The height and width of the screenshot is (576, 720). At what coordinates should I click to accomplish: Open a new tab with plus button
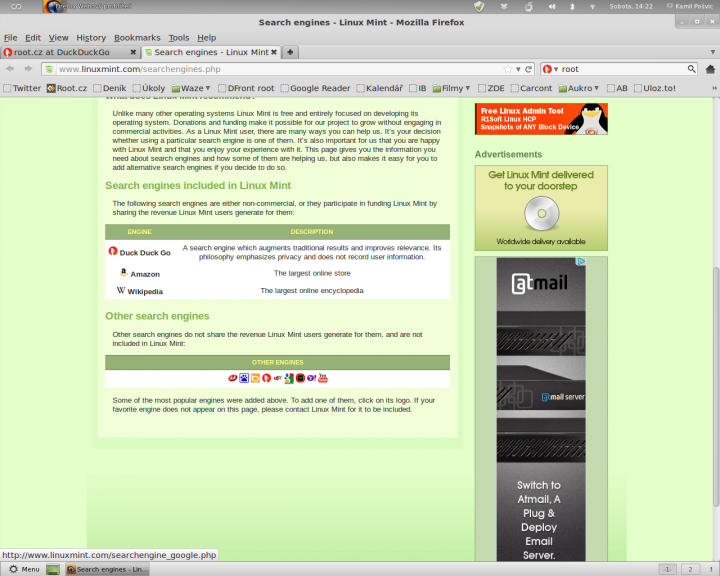click(290, 52)
